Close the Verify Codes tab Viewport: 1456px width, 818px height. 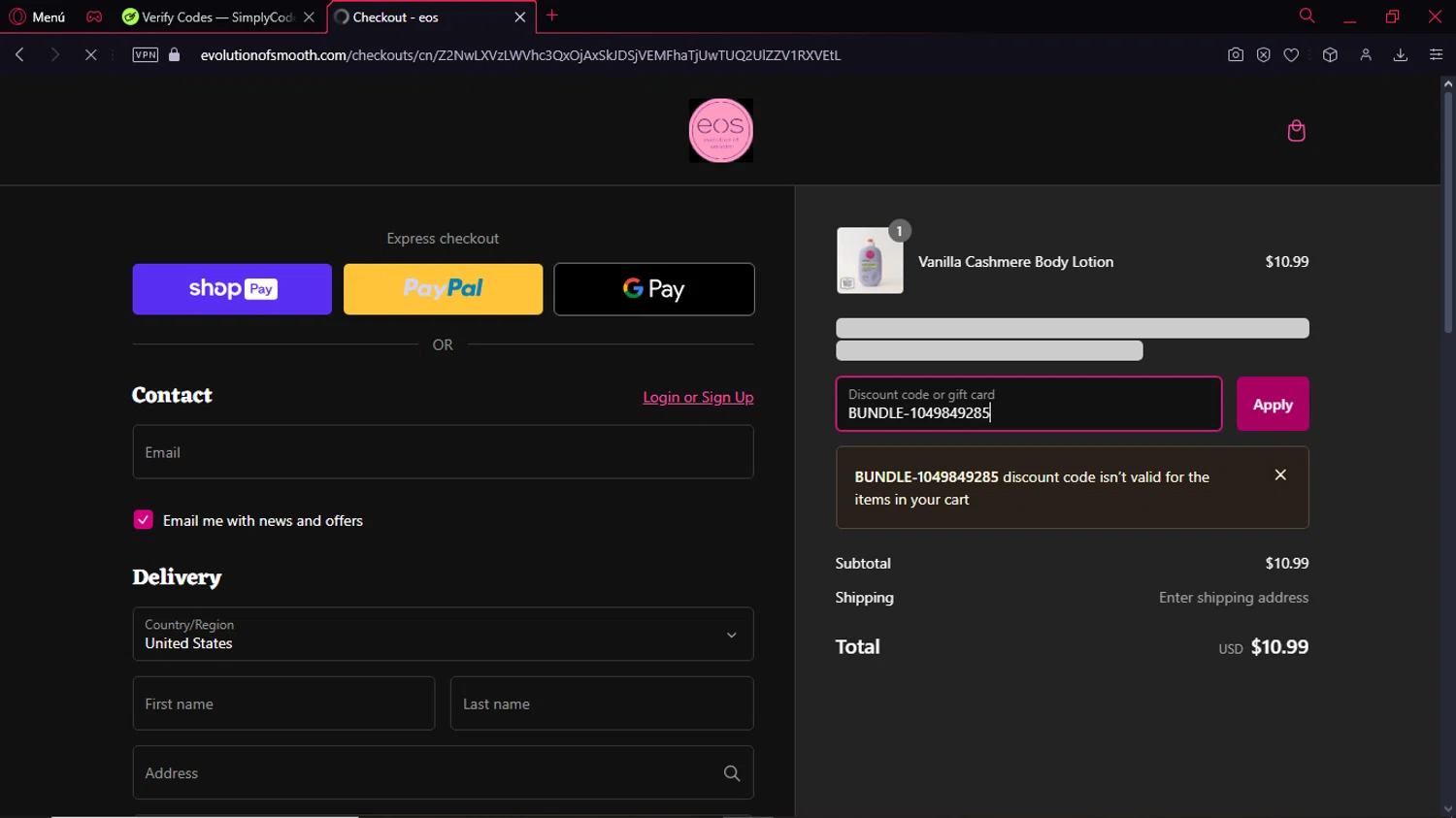[x=310, y=16]
